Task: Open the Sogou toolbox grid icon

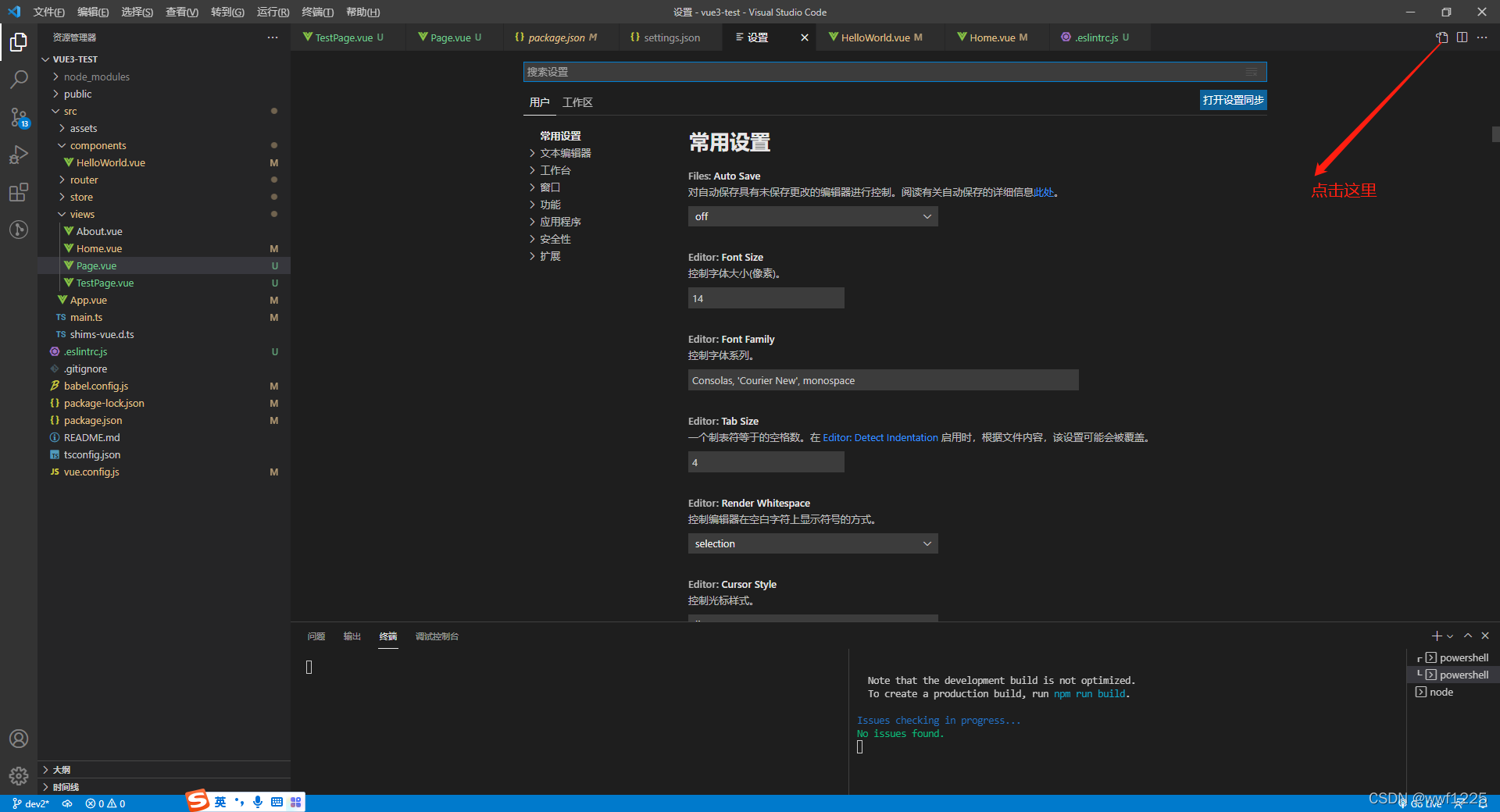Action: (x=295, y=802)
